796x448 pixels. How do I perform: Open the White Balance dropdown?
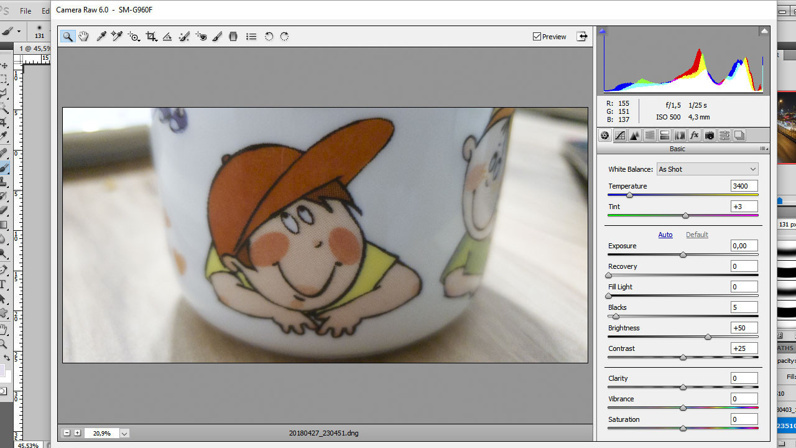(x=707, y=169)
